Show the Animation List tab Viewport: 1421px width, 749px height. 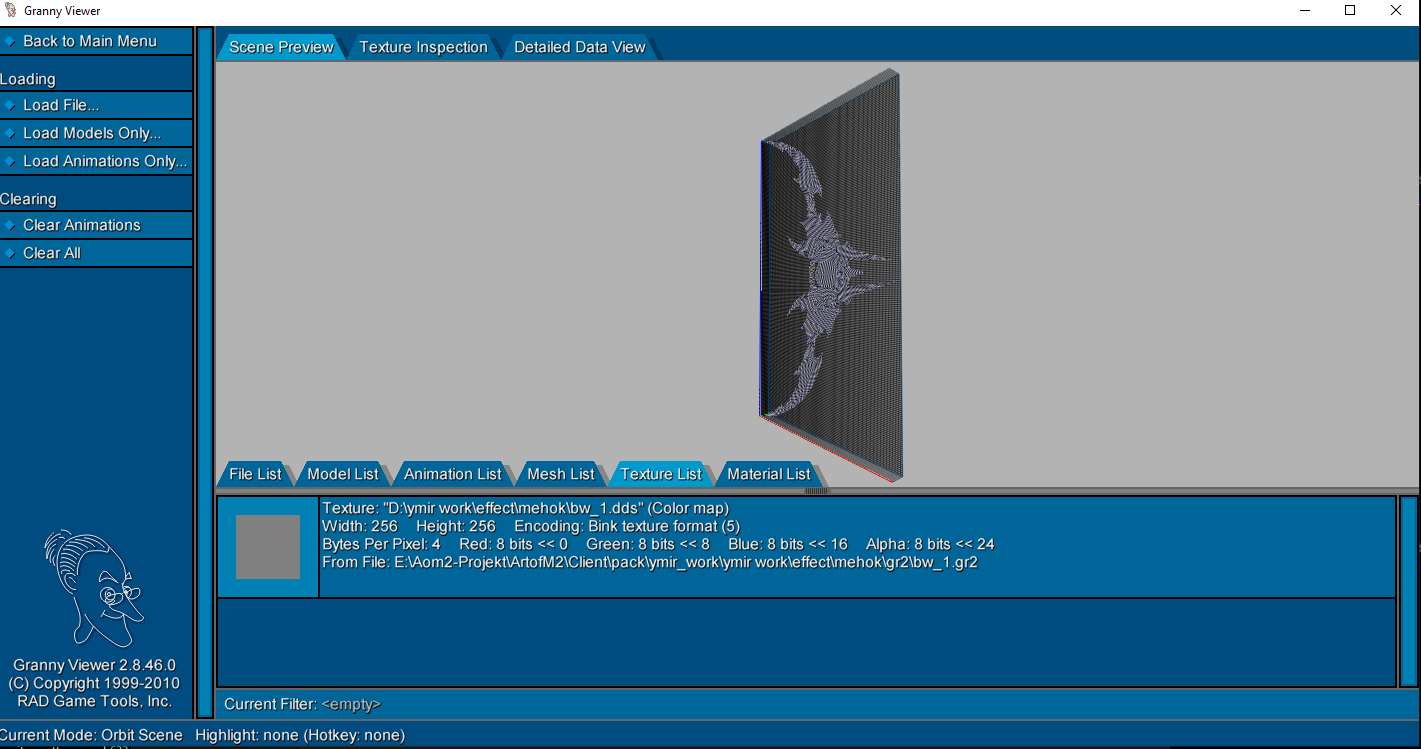[452, 474]
